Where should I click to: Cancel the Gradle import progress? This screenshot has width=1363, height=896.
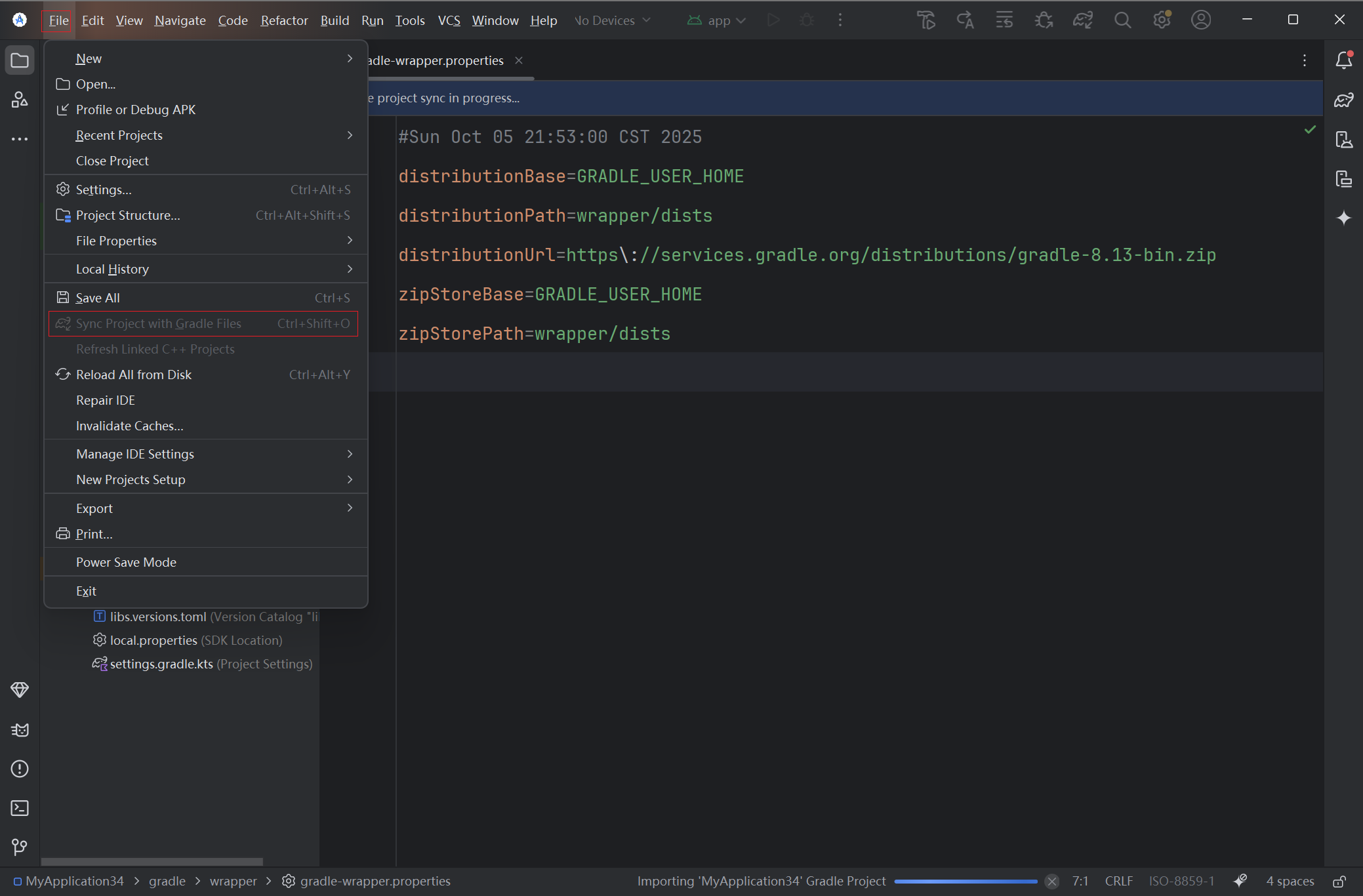click(x=1051, y=881)
